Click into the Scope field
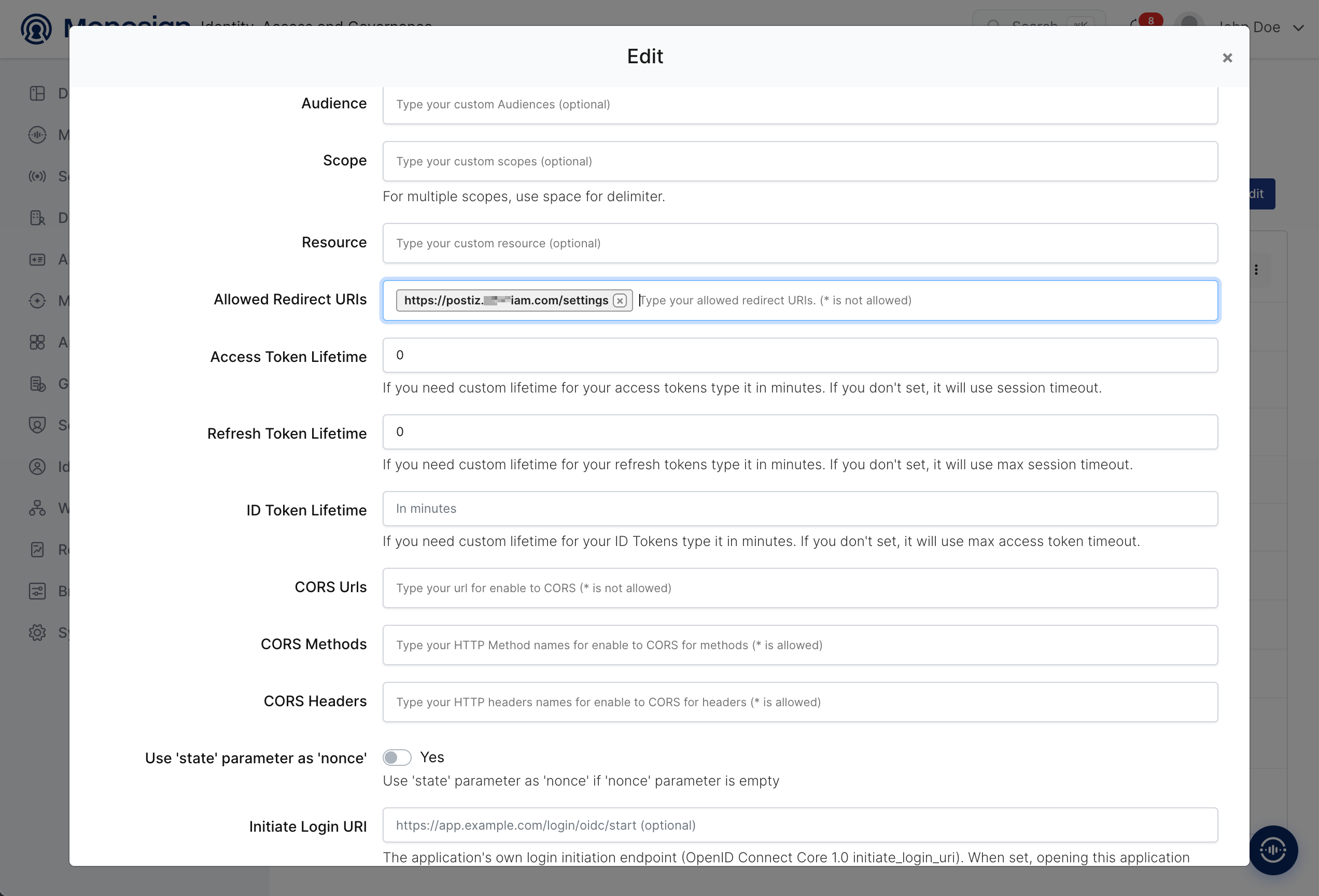This screenshot has height=896, width=1319. 799,161
